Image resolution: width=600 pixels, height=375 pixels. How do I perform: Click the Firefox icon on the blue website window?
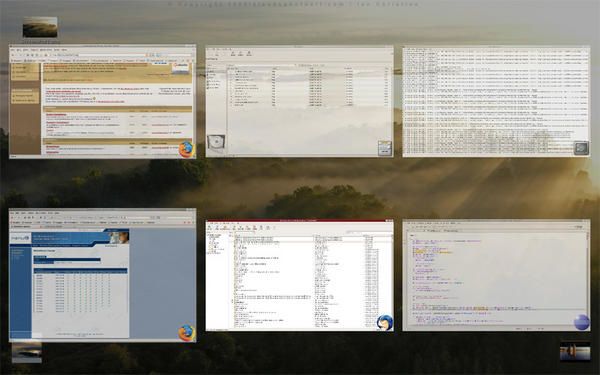(x=187, y=332)
